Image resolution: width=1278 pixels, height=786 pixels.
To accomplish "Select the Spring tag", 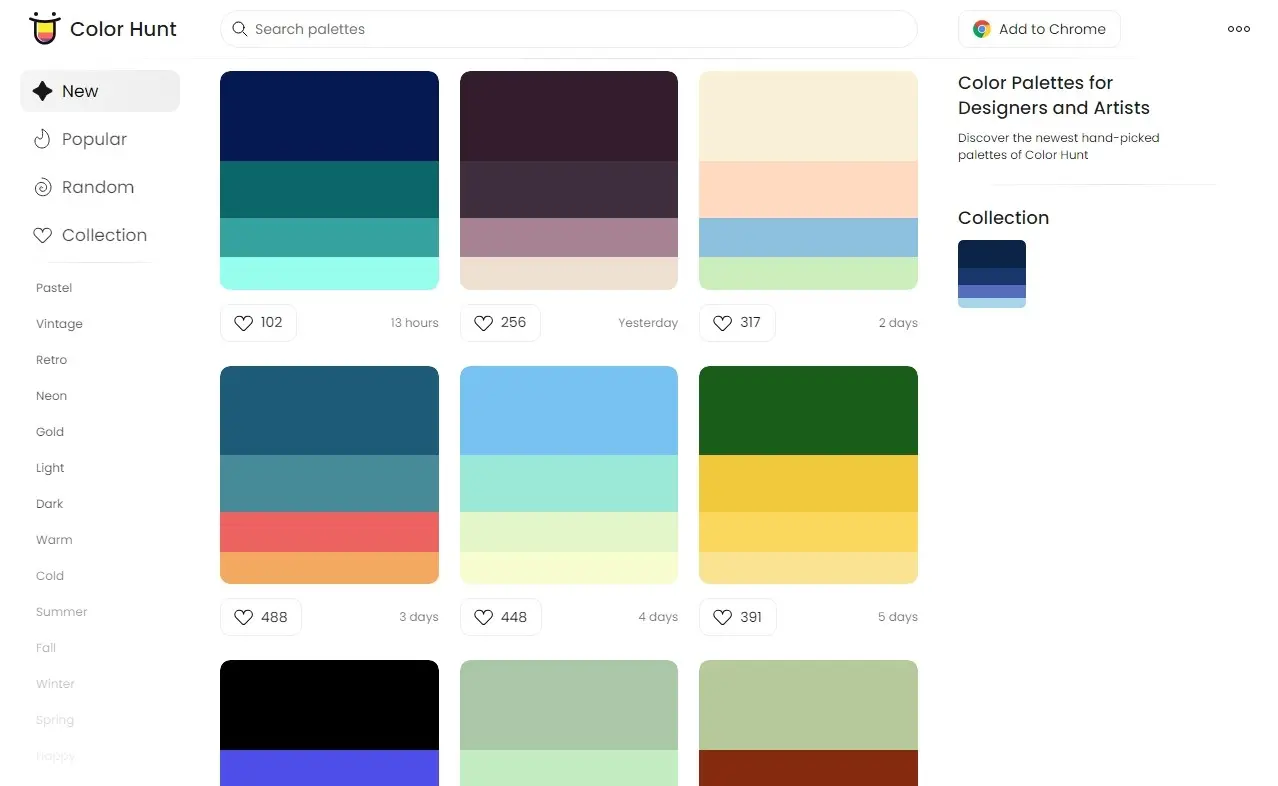I will tap(55, 720).
